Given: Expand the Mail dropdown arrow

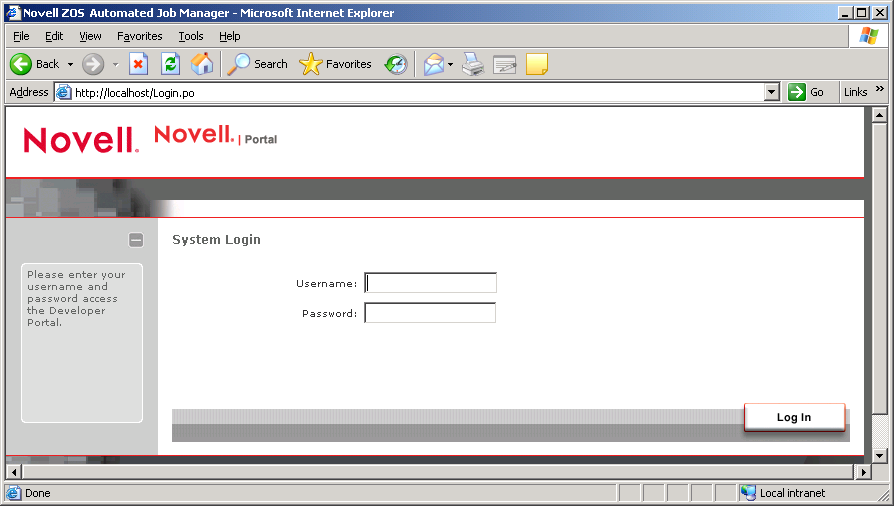Looking at the screenshot, I should [450, 64].
